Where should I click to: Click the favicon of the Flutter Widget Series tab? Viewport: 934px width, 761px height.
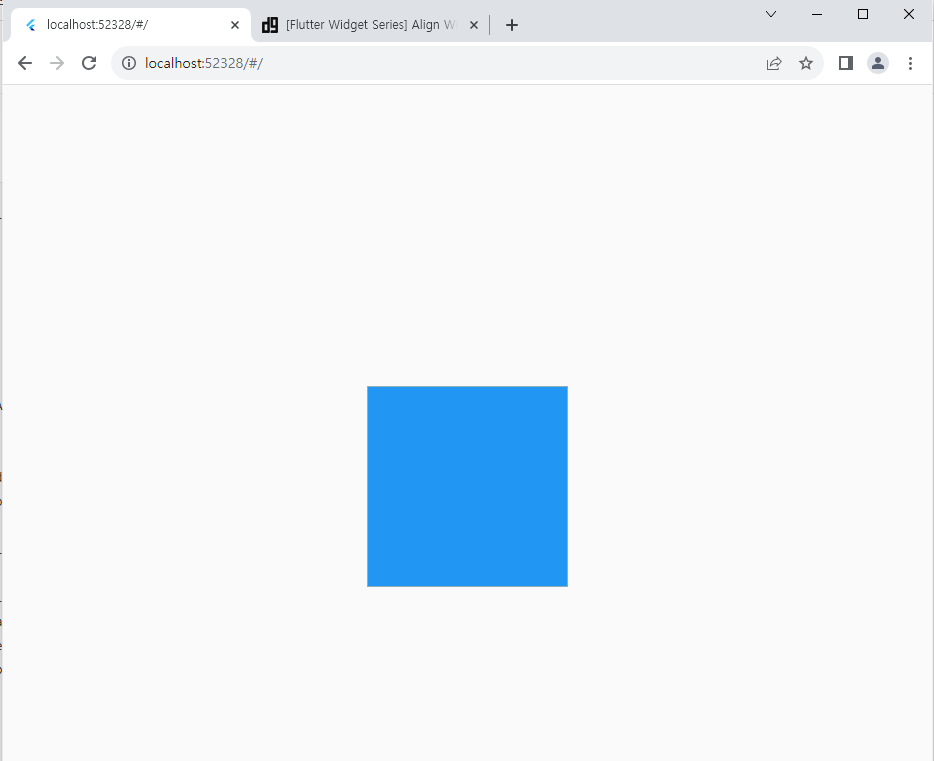(x=270, y=25)
